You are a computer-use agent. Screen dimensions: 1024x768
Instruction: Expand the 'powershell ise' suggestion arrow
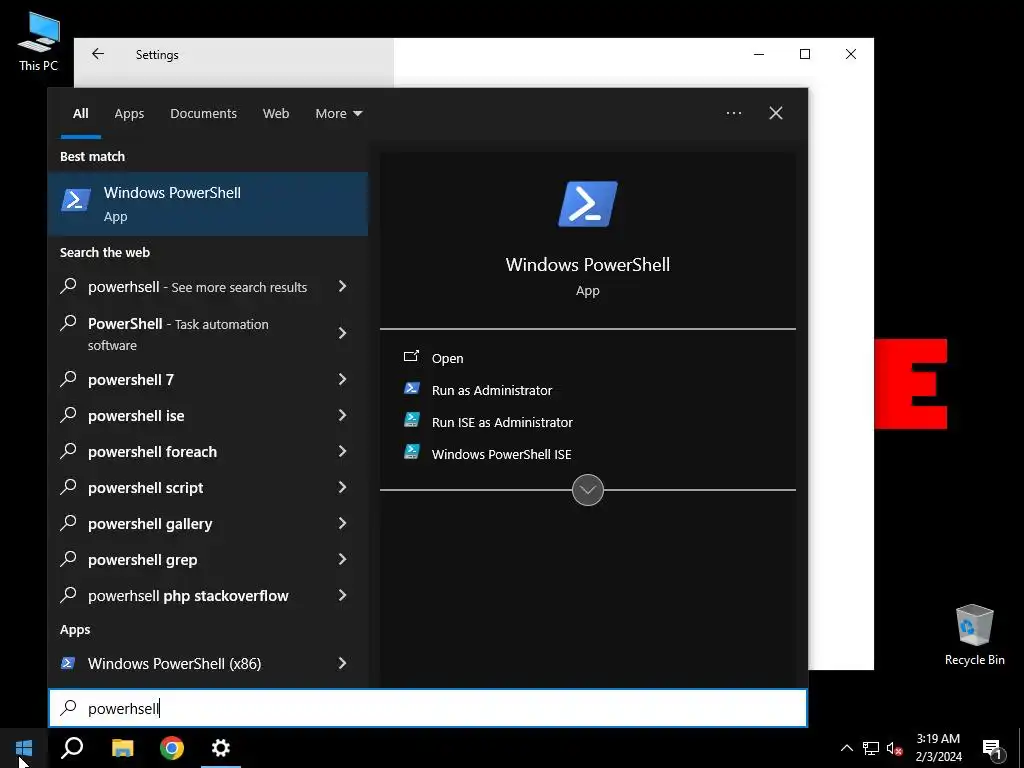(342, 415)
